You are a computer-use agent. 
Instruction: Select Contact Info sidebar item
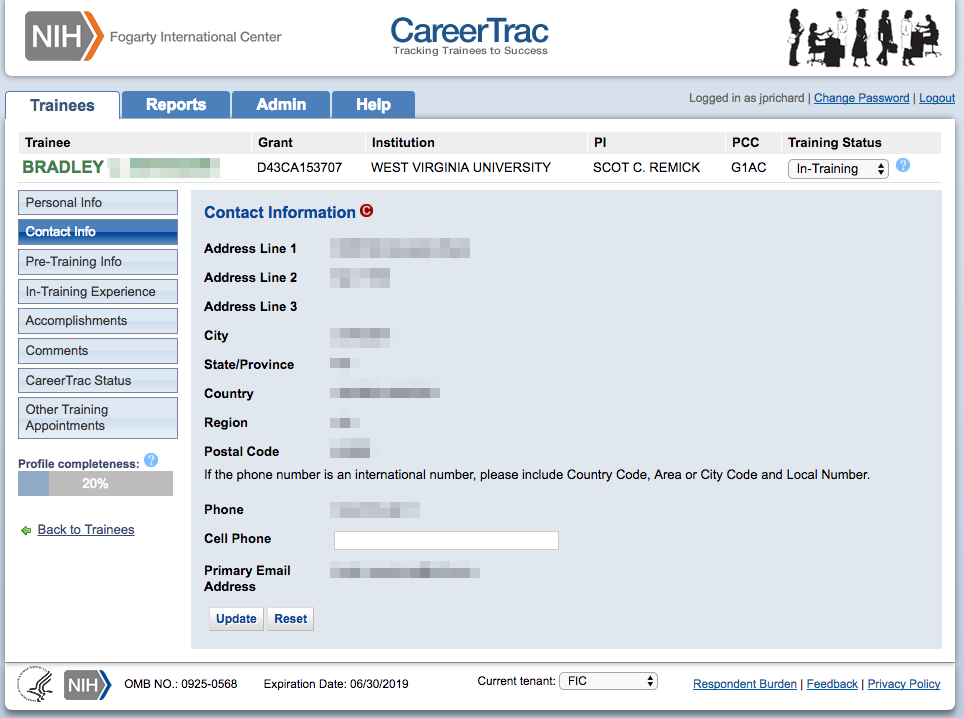click(x=98, y=232)
